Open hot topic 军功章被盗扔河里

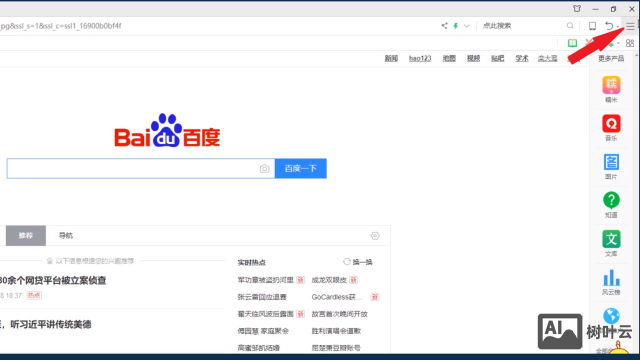coord(266,280)
